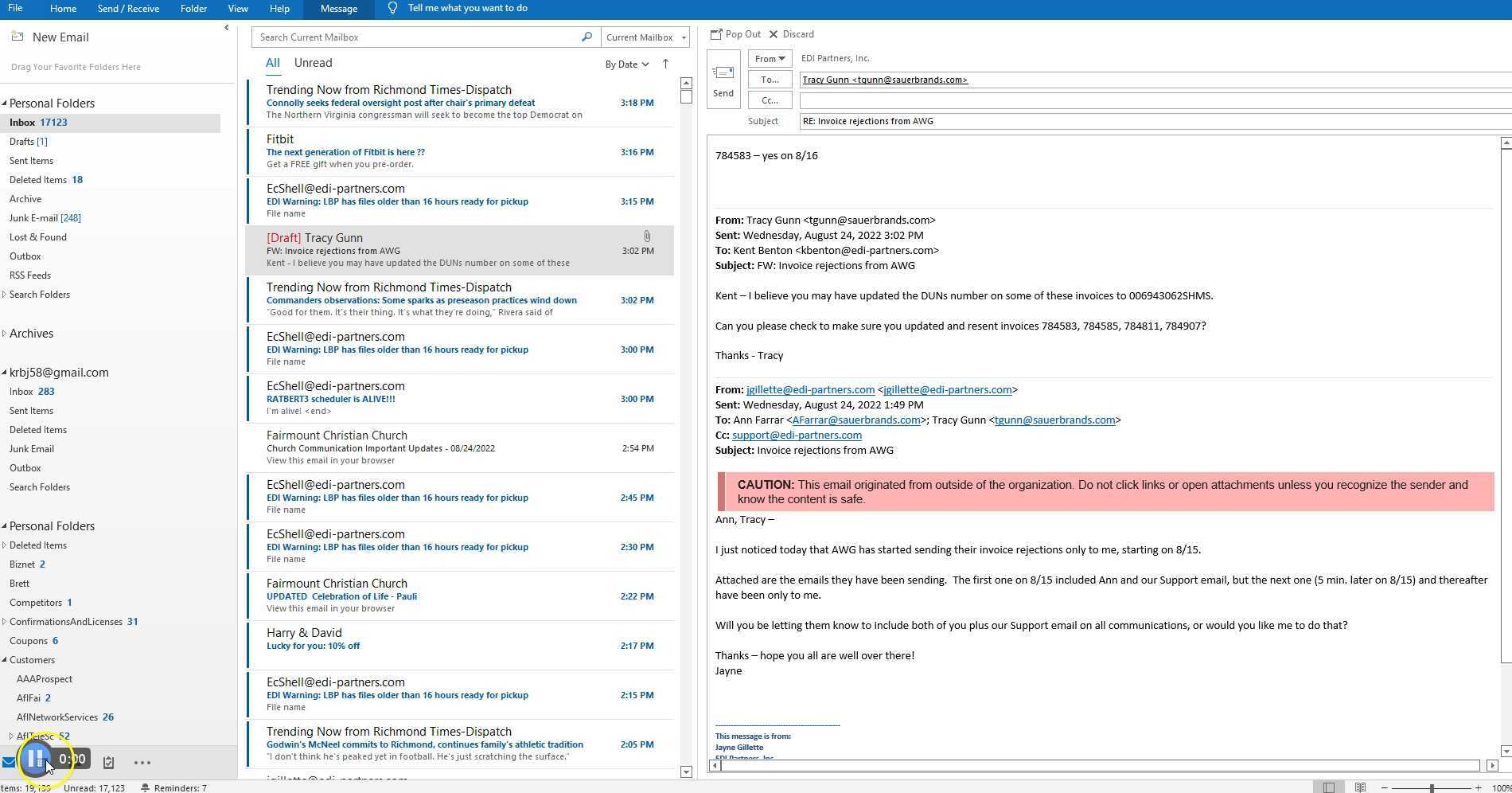
Task: Click the paperclip on Tracy Gunn draft
Action: (x=646, y=236)
